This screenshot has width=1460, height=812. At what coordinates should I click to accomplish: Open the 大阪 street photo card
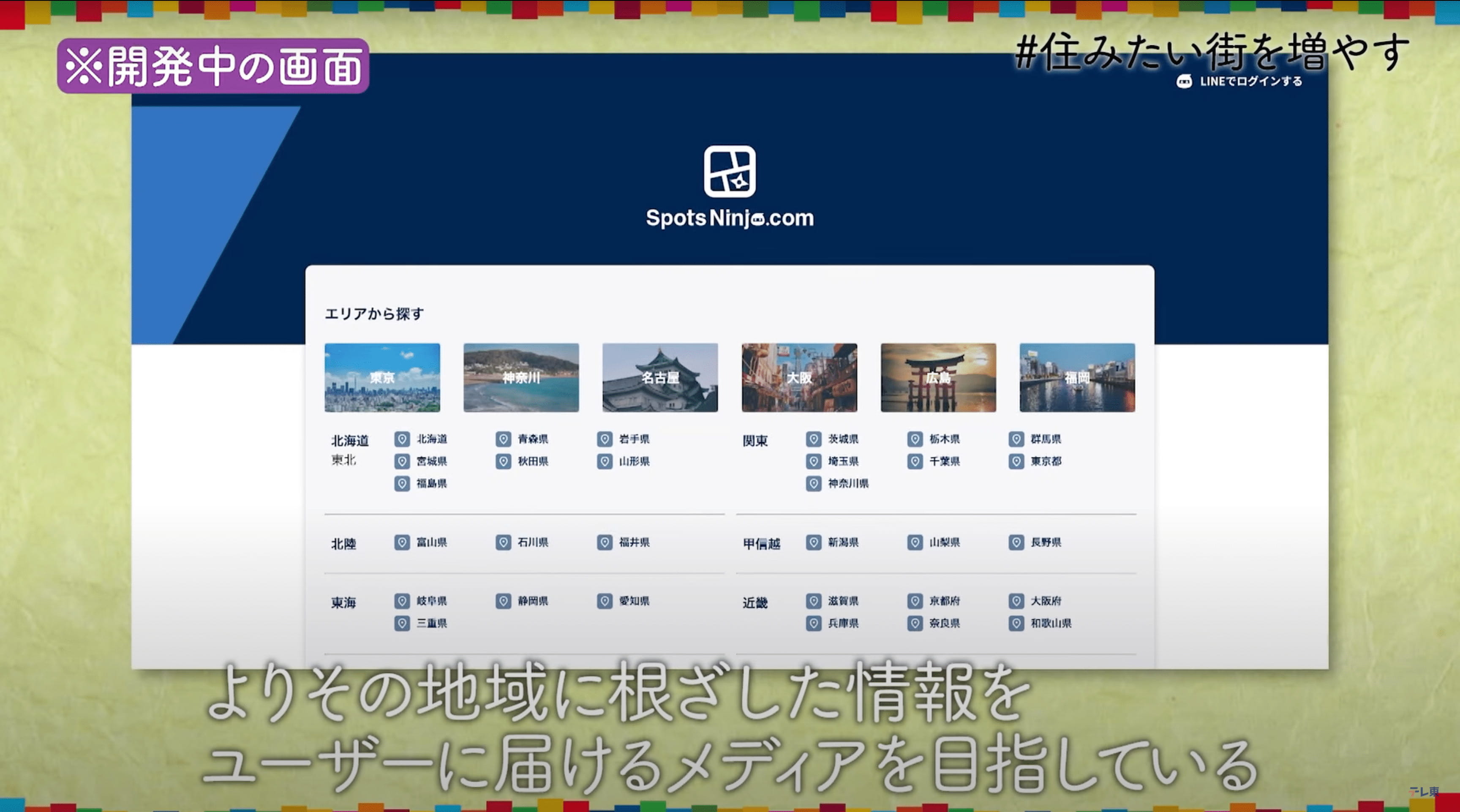coord(799,377)
